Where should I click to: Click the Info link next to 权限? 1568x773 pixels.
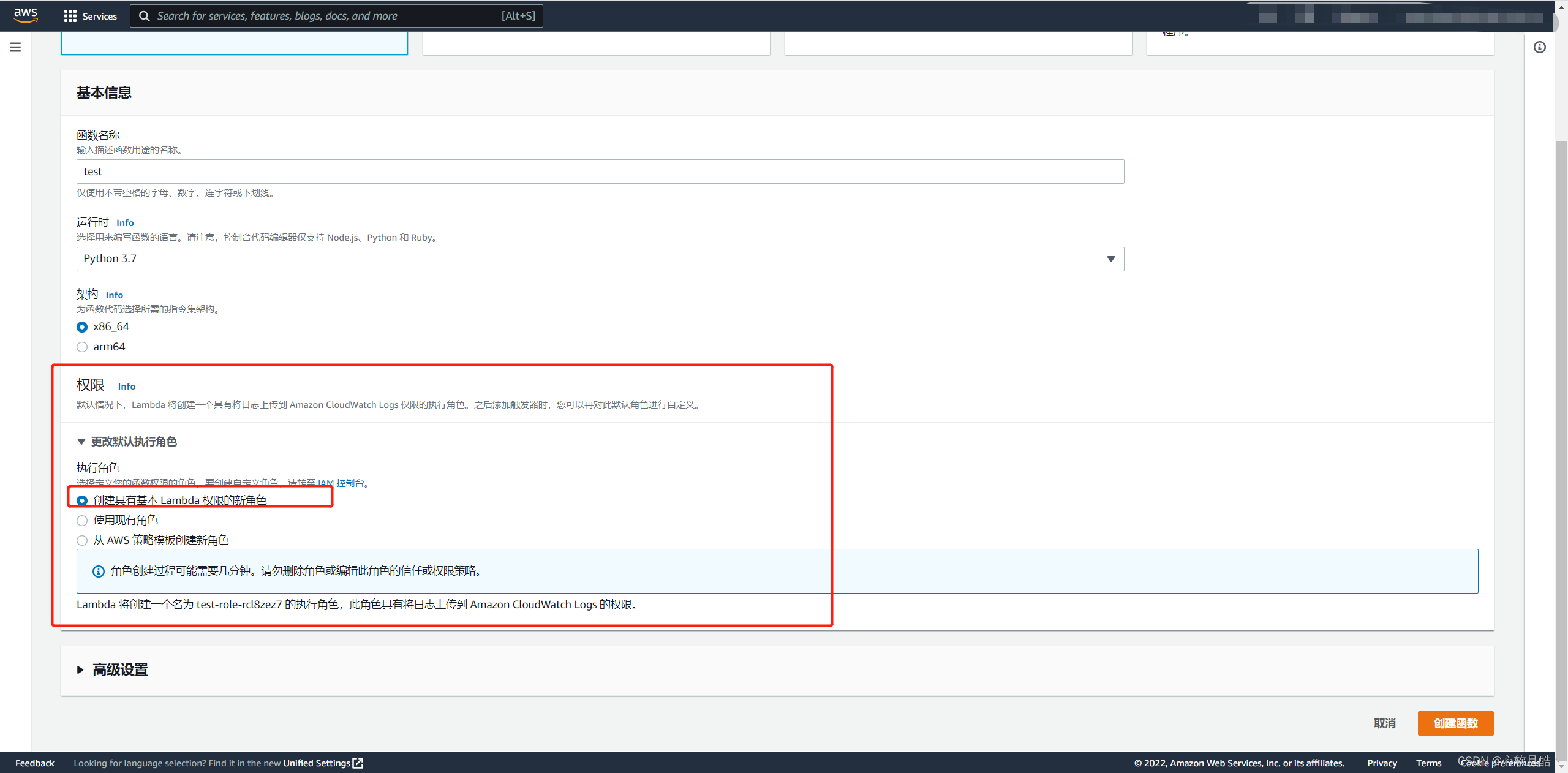click(127, 386)
